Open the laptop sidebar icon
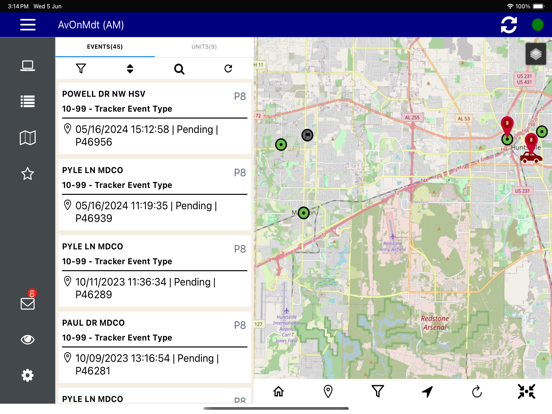Screen dimensions: 552x414 (x=27, y=66)
